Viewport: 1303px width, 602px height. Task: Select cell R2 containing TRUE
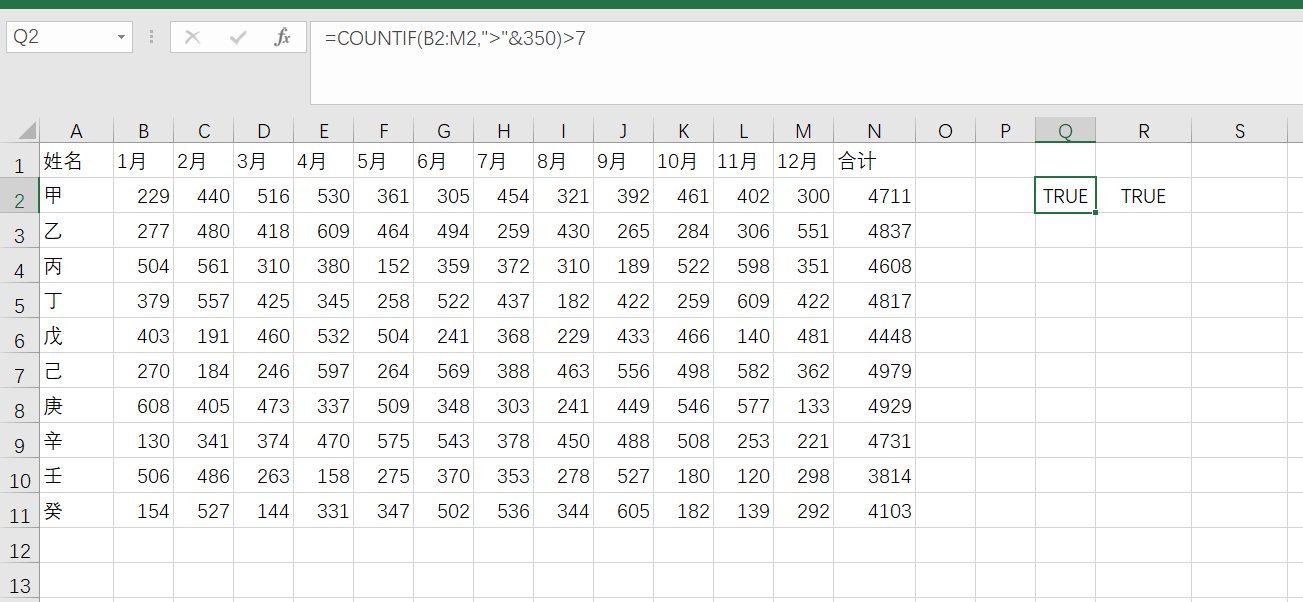pyautogui.click(x=1143, y=196)
